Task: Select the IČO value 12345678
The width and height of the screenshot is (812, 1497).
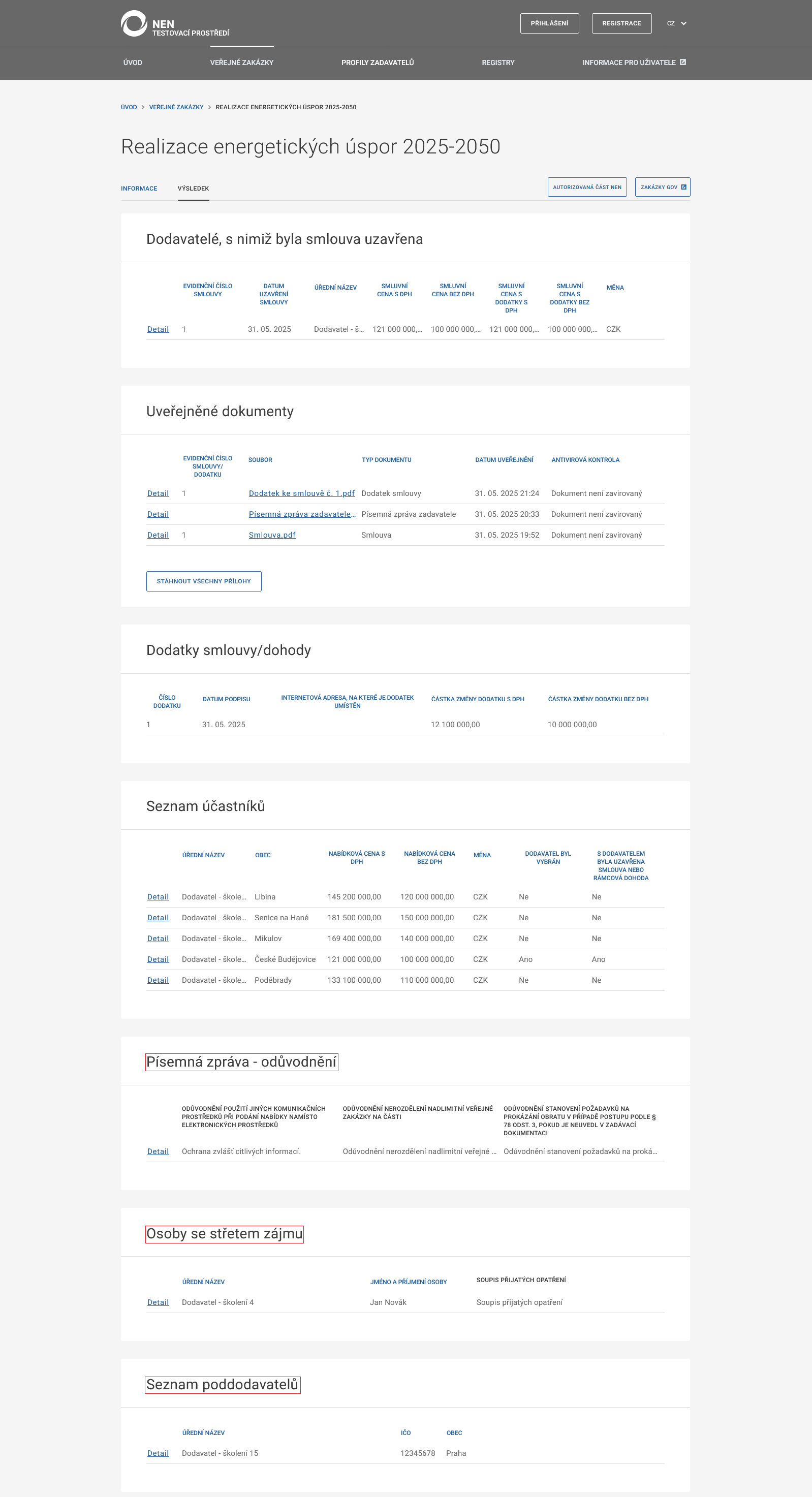Action: [x=417, y=1453]
